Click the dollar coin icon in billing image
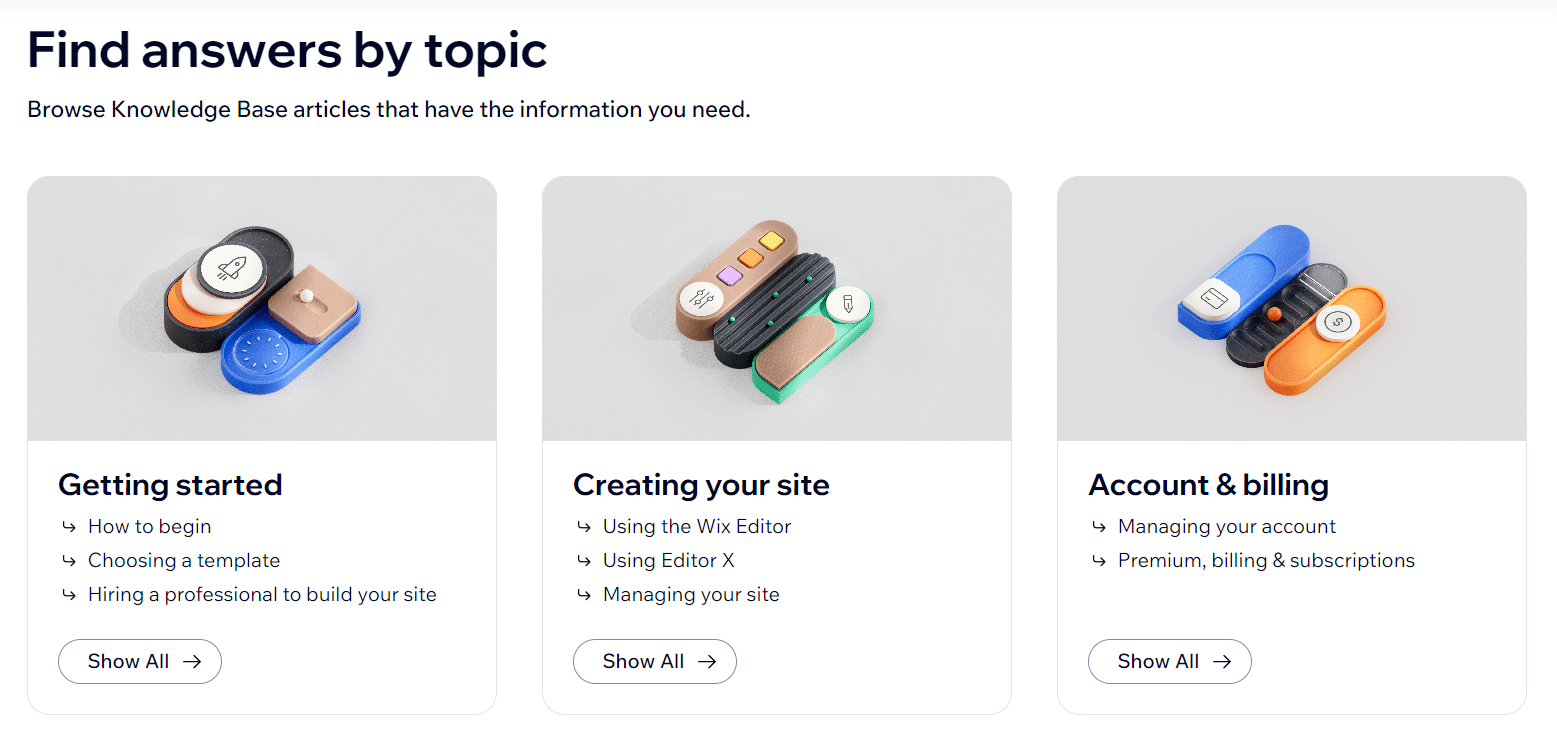The image size is (1557, 731). pos(1336,323)
